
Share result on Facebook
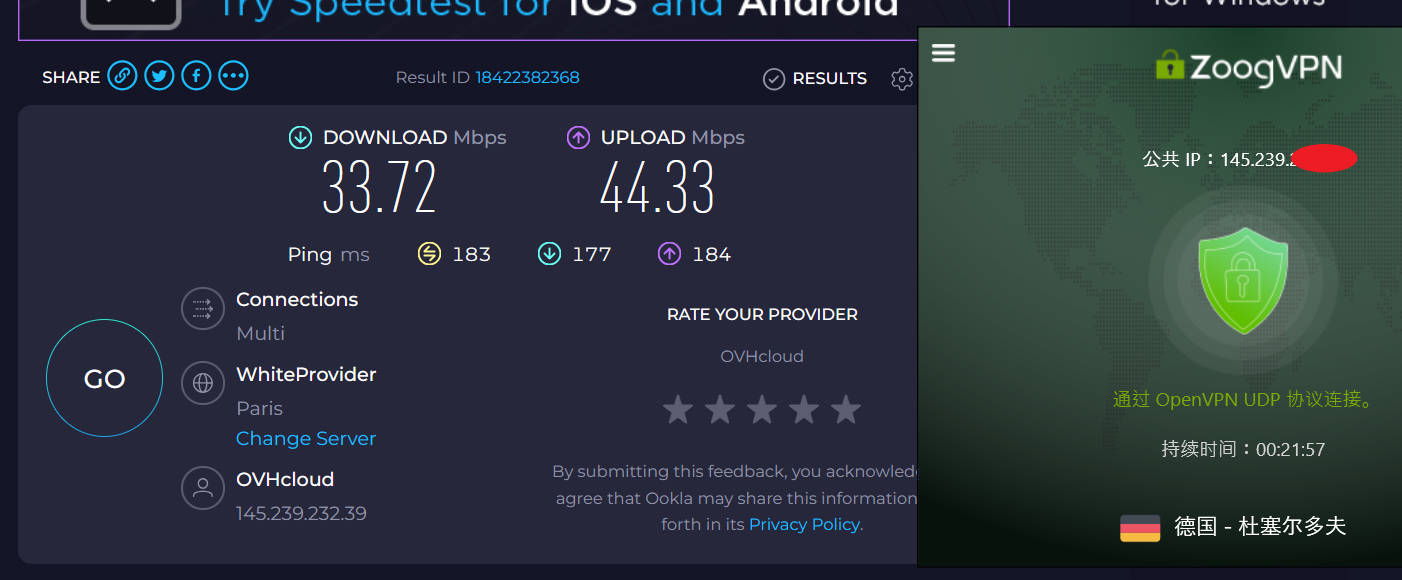pos(196,76)
